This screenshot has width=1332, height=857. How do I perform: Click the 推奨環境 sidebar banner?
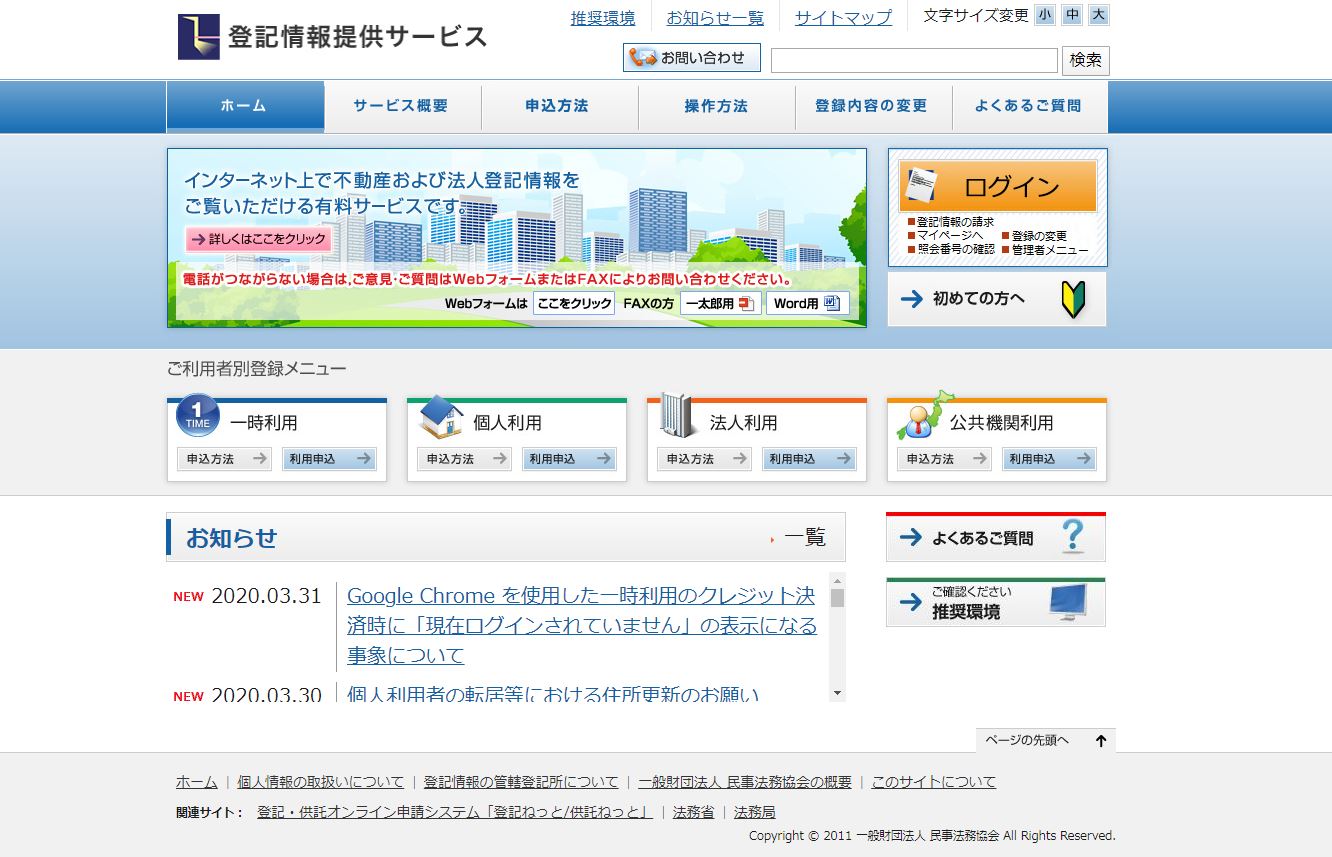pyautogui.click(x=996, y=602)
